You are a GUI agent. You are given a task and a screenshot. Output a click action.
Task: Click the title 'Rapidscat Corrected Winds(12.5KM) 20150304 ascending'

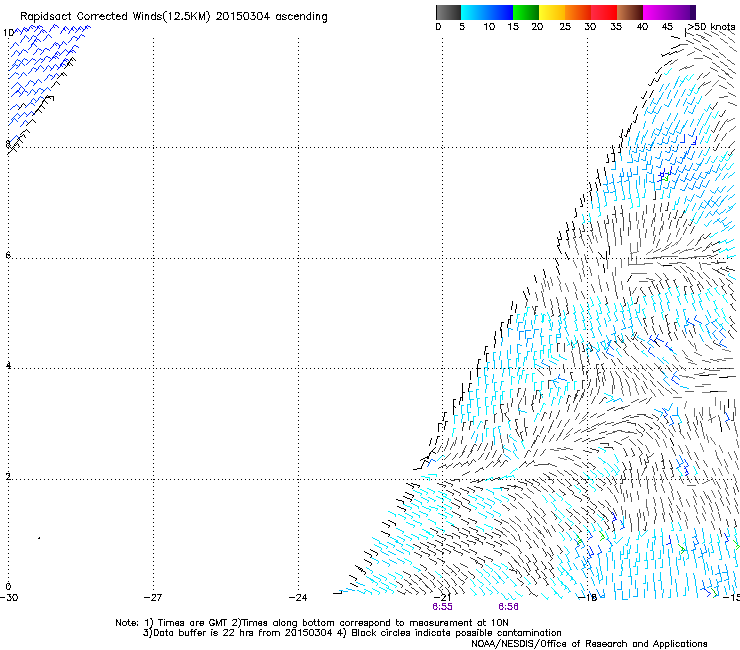coord(174,17)
